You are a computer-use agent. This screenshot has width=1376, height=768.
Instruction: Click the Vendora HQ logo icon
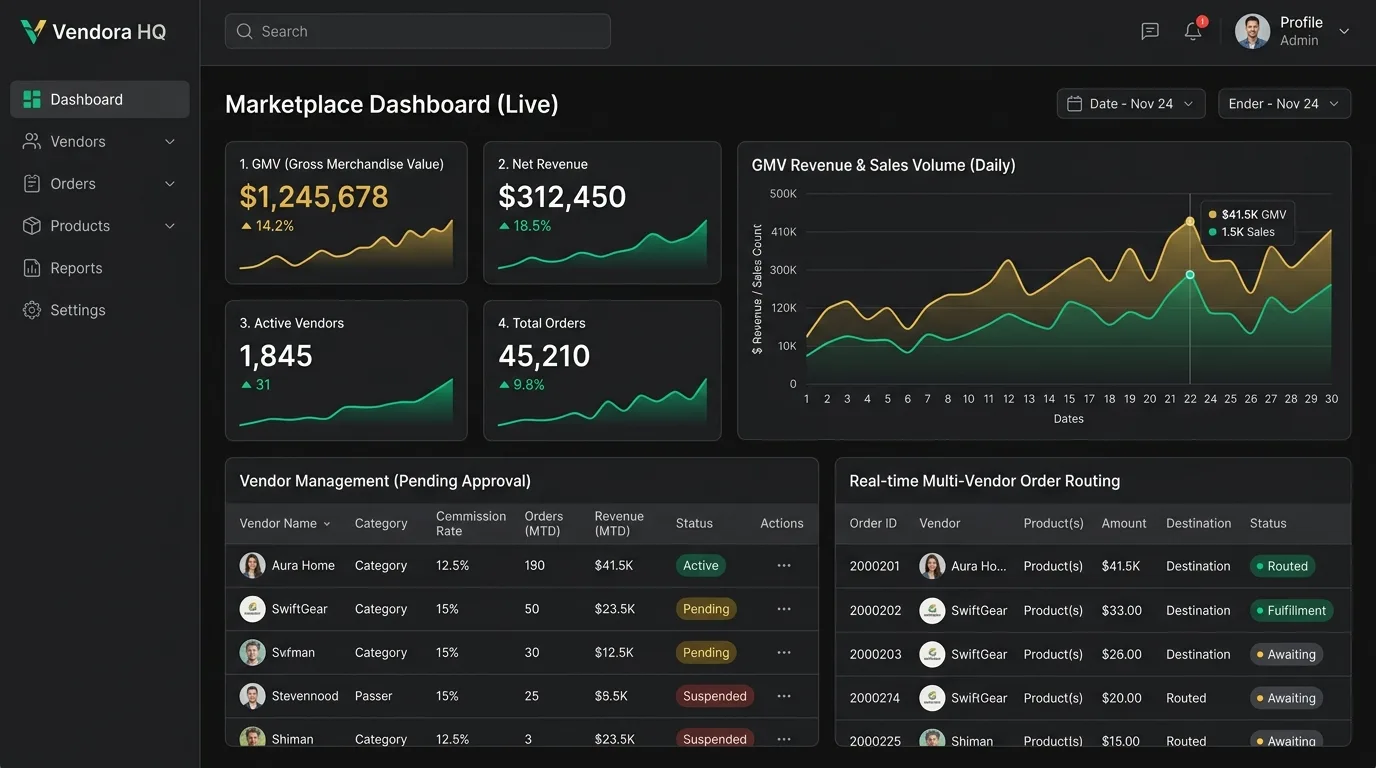(x=33, y=32)
